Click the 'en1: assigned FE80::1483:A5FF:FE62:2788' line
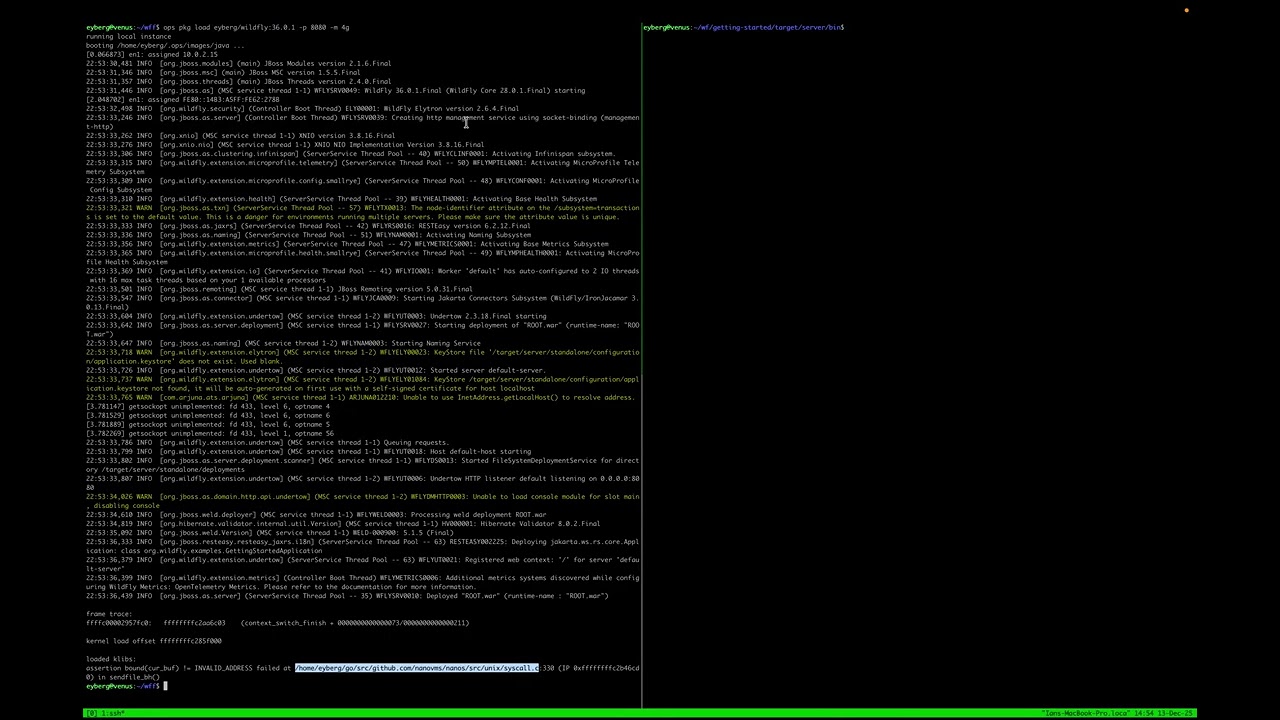 (x=182, y=99)
